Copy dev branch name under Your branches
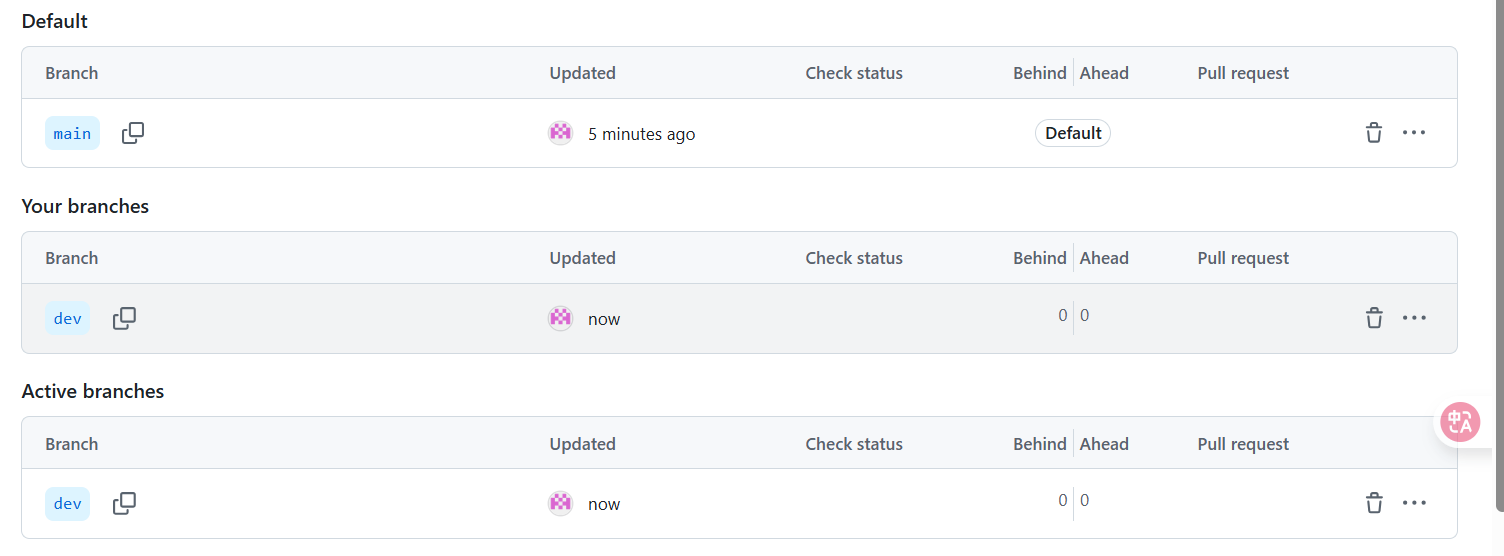This screenshot has width=1504, height=556. tap(124, 319)
